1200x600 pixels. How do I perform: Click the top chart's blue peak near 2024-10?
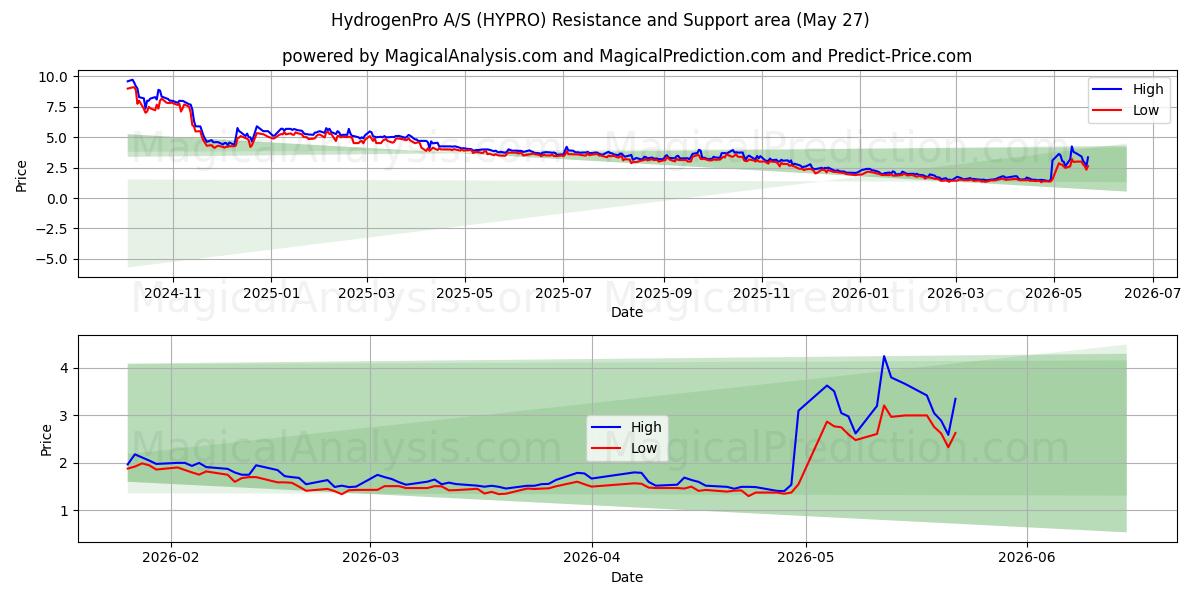pyautogui.click(x=132, y=80)
